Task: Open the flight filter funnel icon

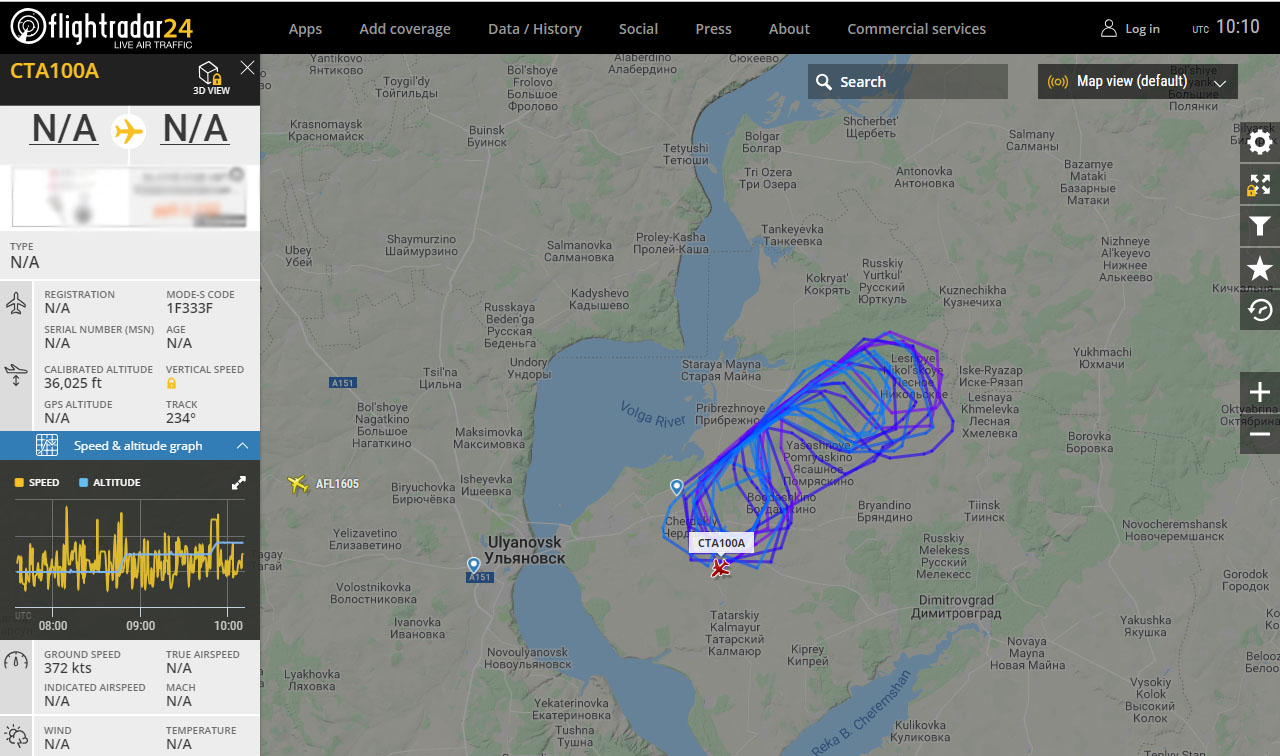Action: point(1260,226)
